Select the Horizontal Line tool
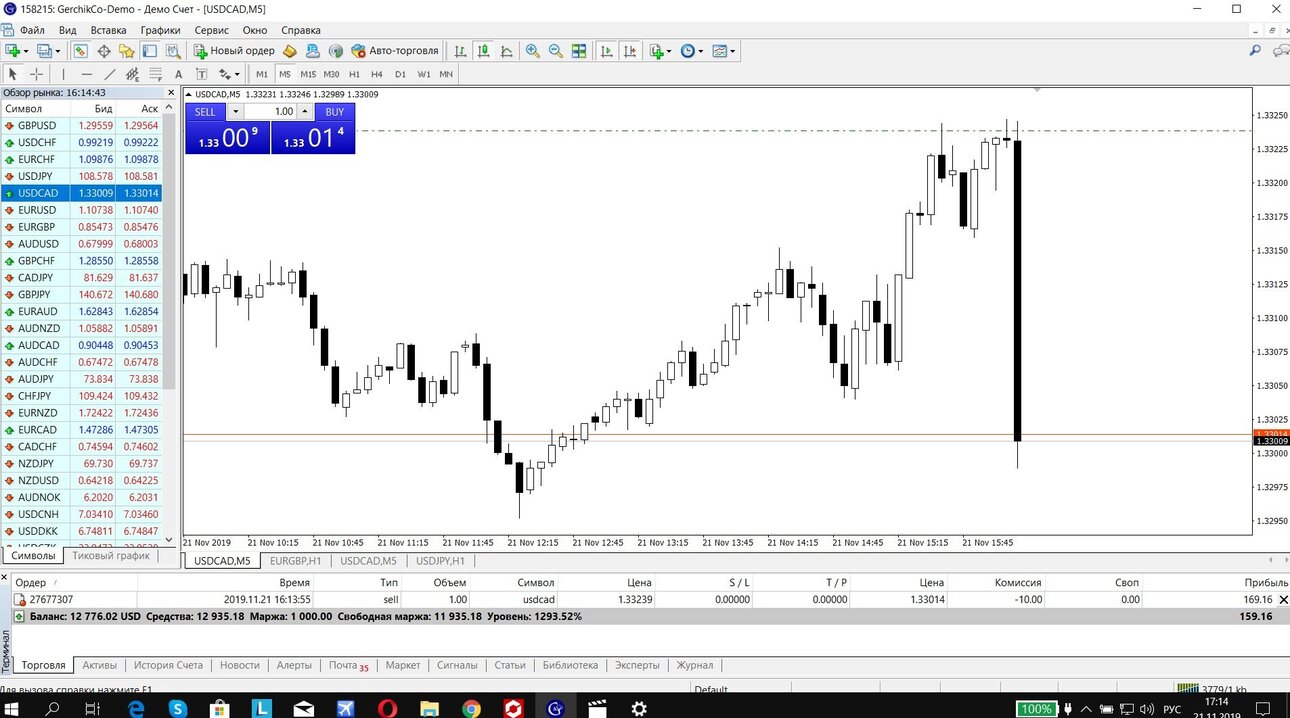1290x718 pixels. (x=87, y=74)
